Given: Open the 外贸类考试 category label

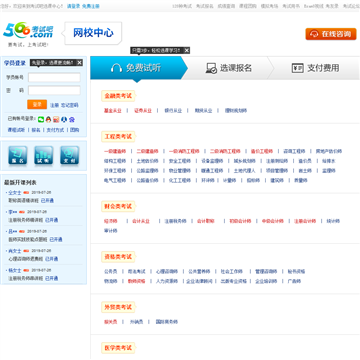Looking at the screenshot, I should (118, 307).
